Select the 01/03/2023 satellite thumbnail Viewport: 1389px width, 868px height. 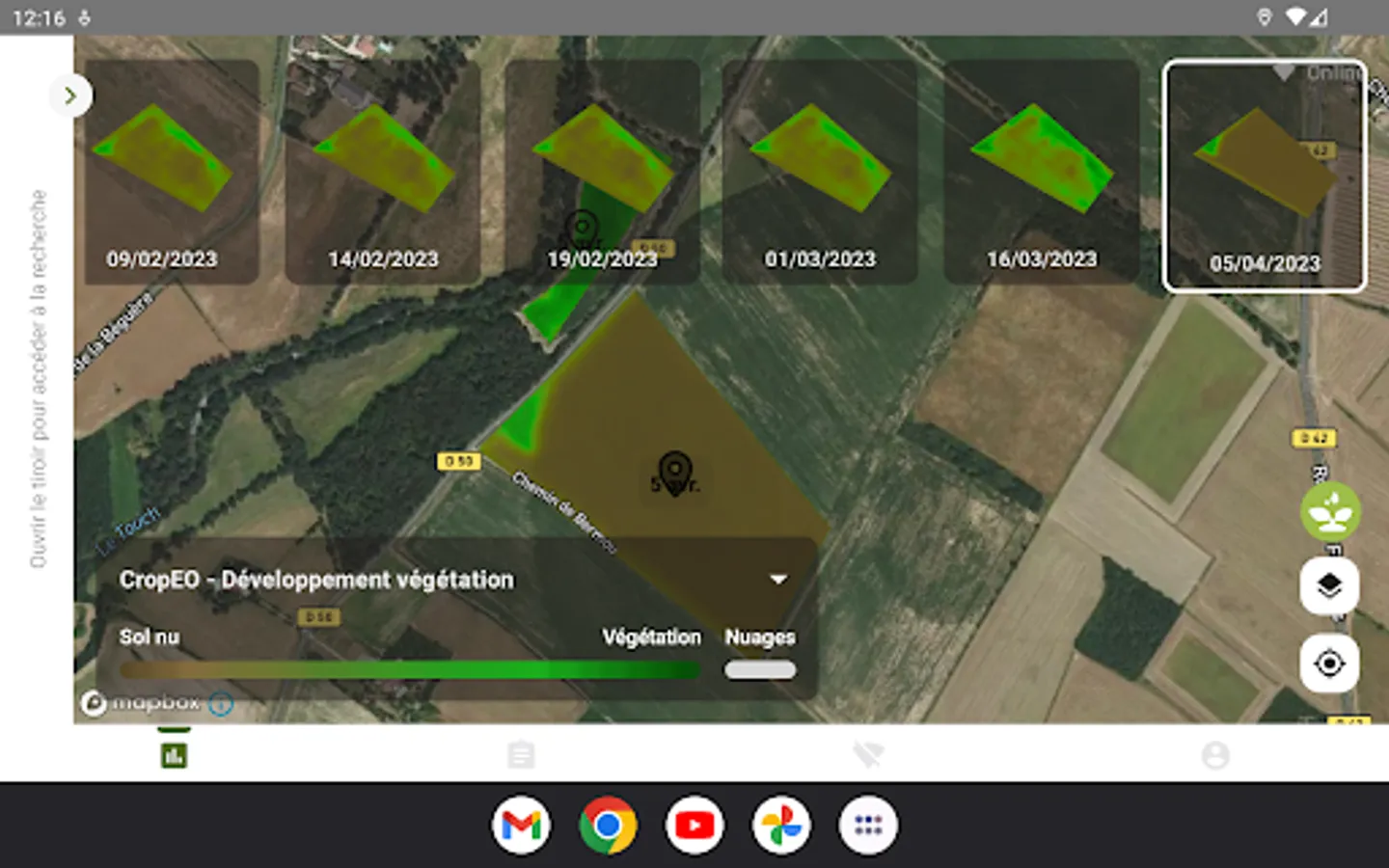point(820,172)
